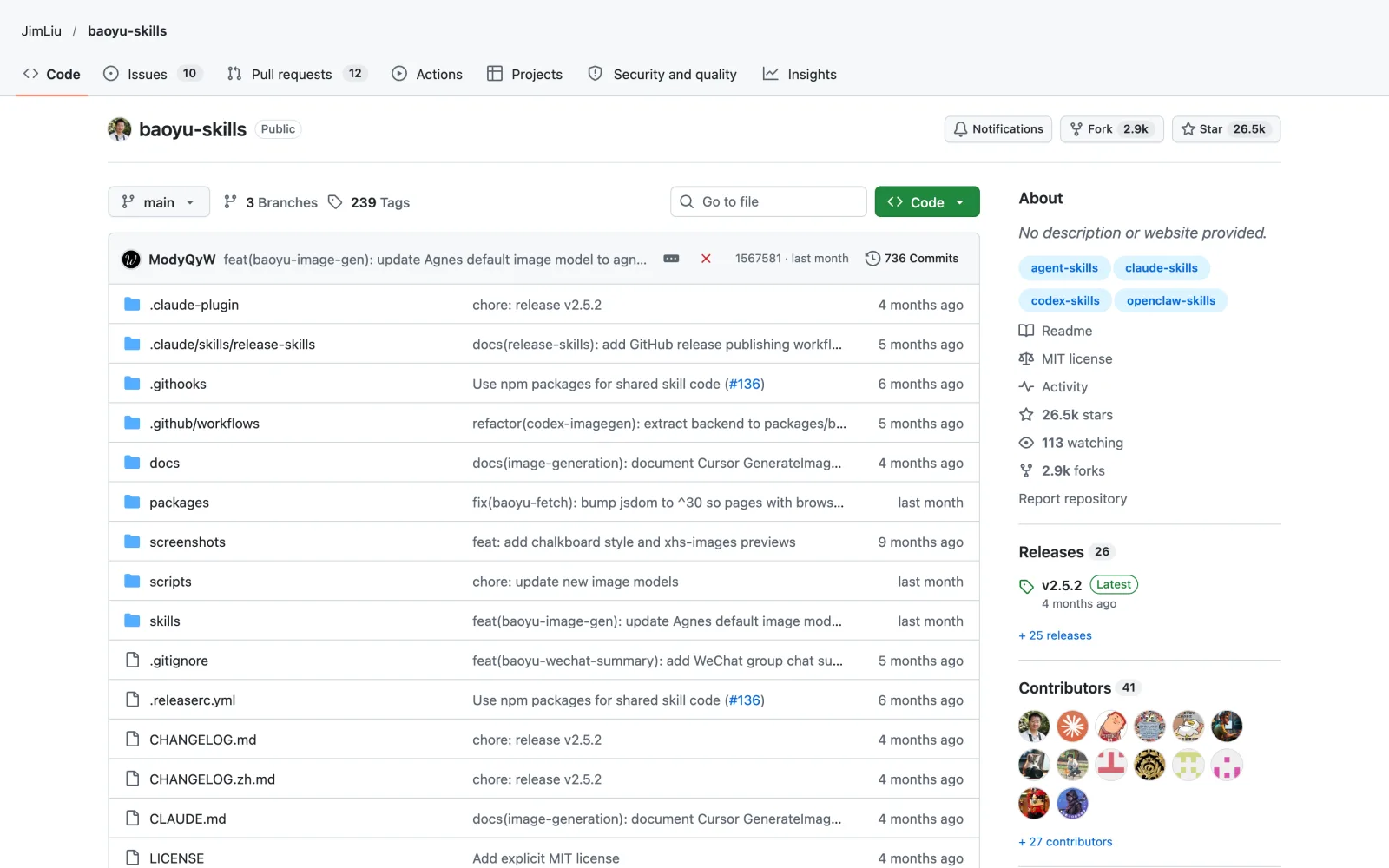Image resolution: width=1389 pixels, height=868 pixels.
Task: Click the CLAUDE.md file icon
Action: coord(132,819)
